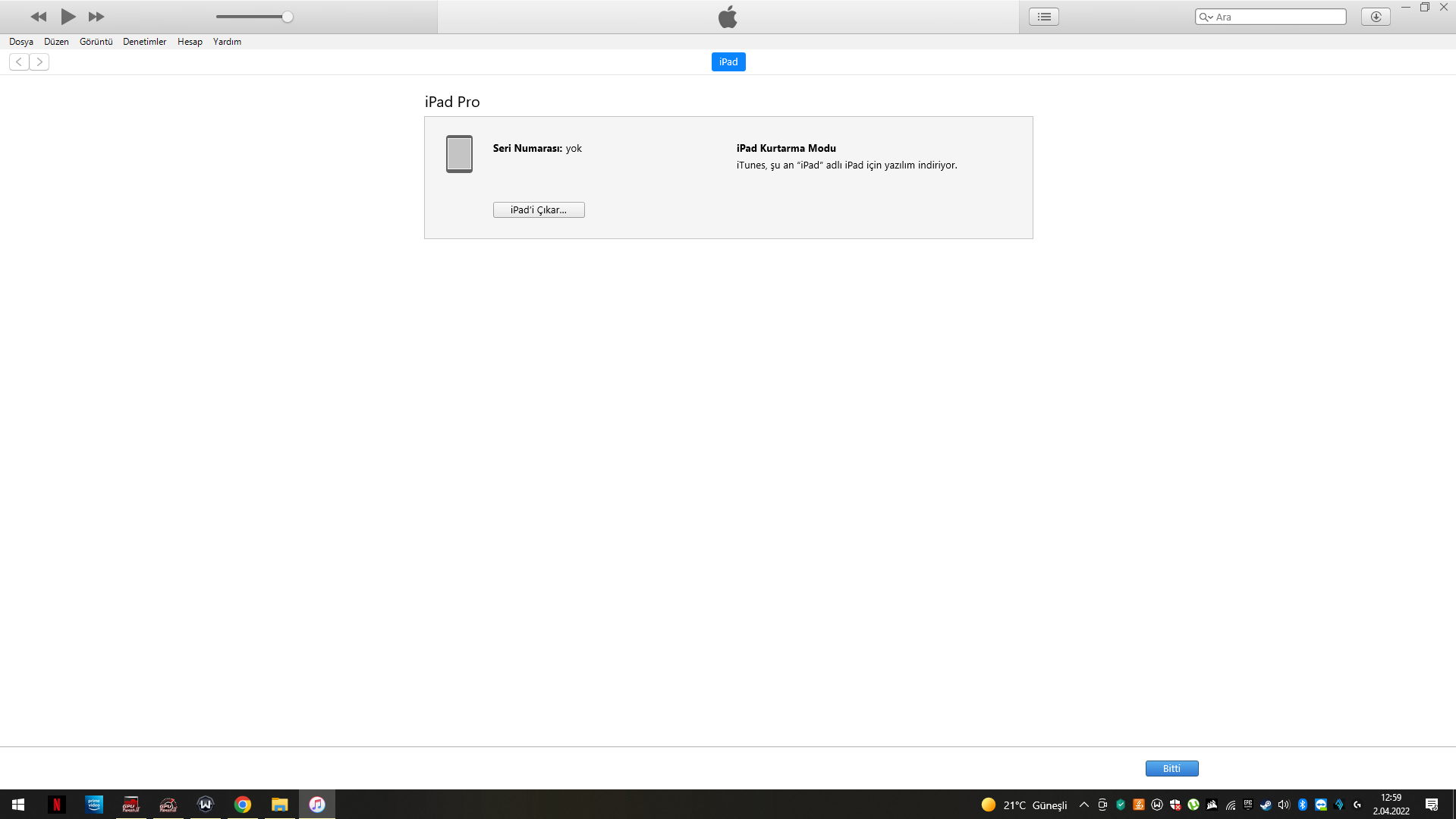
Task: Open the Dosya menu
Action: (x=21, y=42)
